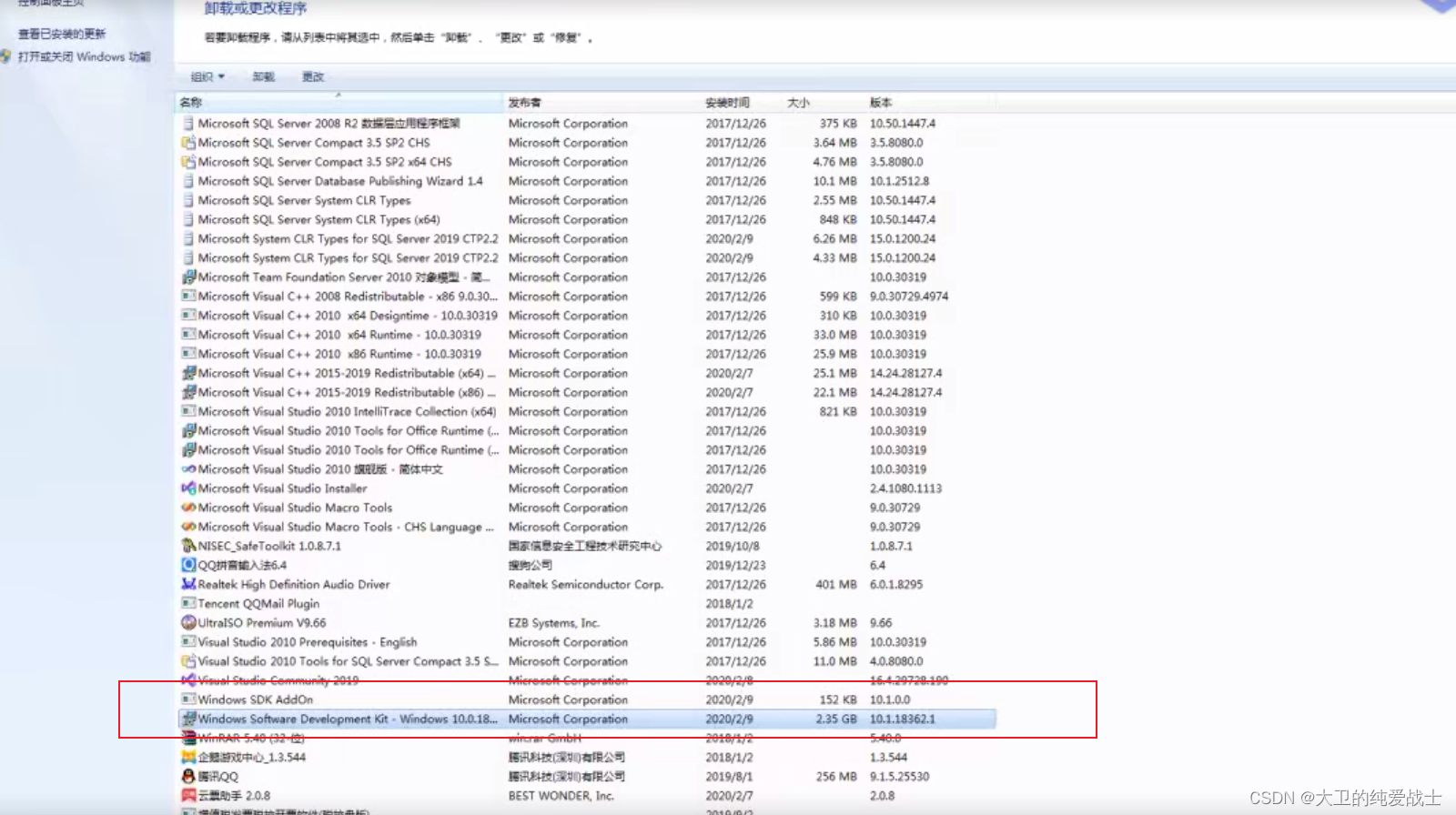Click icon of SQL Server 2008 R2 数据层 row
The height and width of the screenshot is (815, 1456).
pyautogui.click(x=188, y=124)
